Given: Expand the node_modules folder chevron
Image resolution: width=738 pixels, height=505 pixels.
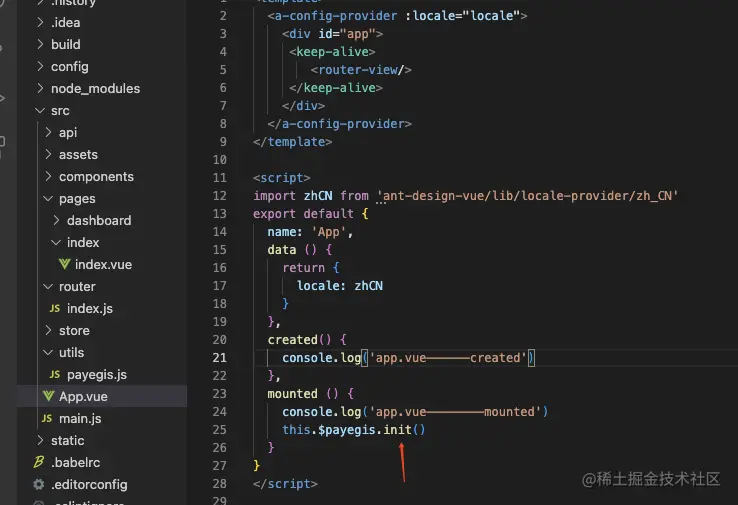Looking at the screenshot, I should click(40, 88).
